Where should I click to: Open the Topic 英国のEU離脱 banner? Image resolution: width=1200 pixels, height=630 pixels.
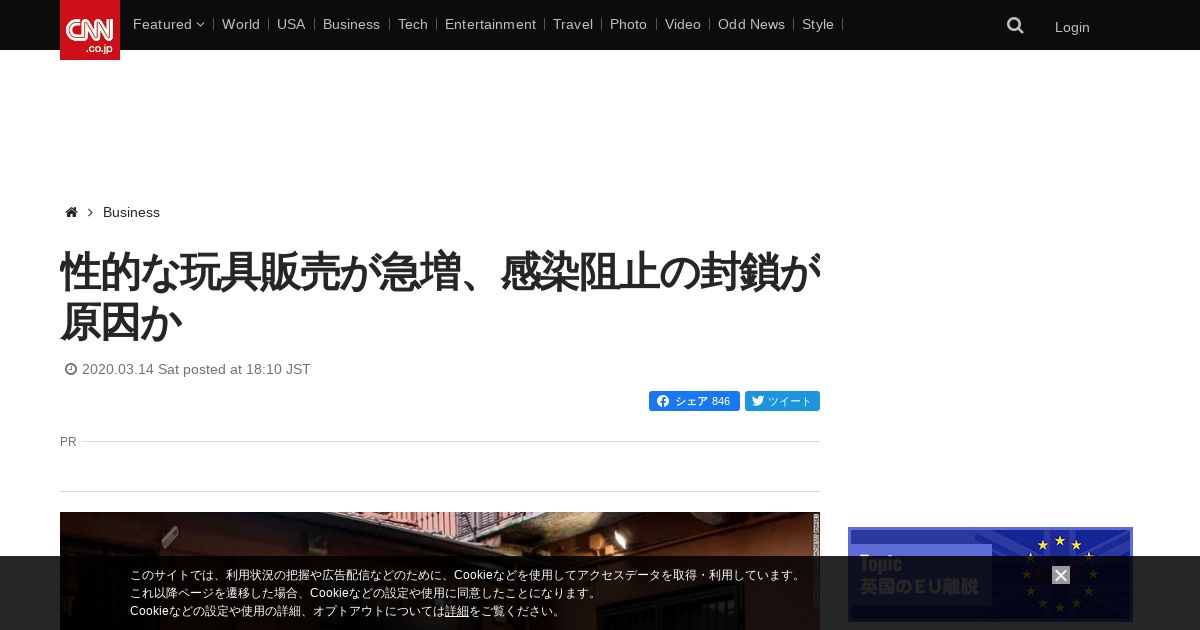tap(990, 575)
